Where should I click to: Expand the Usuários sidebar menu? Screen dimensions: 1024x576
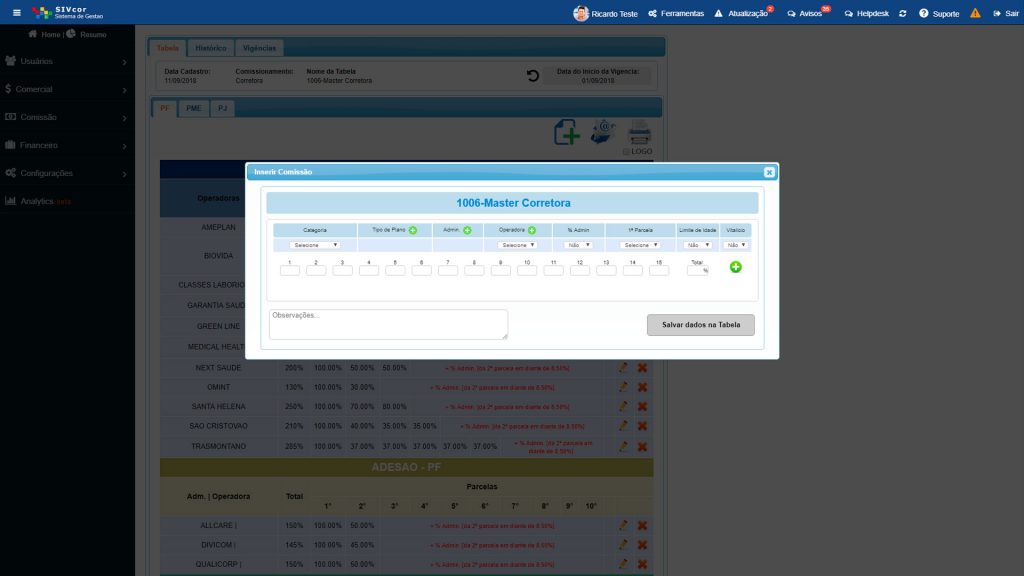(67, 61)
